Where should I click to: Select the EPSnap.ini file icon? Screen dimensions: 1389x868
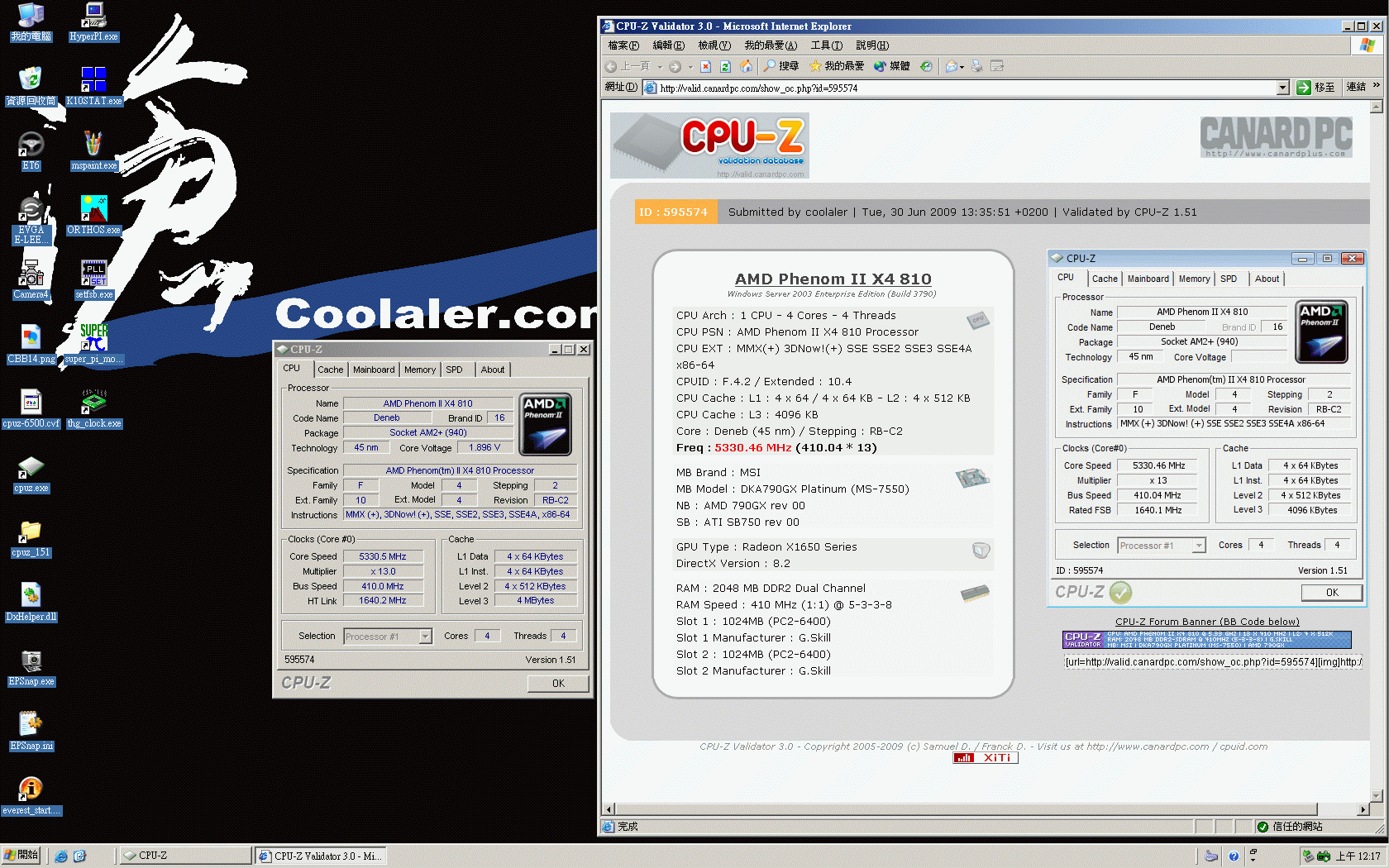click(31, 731)
